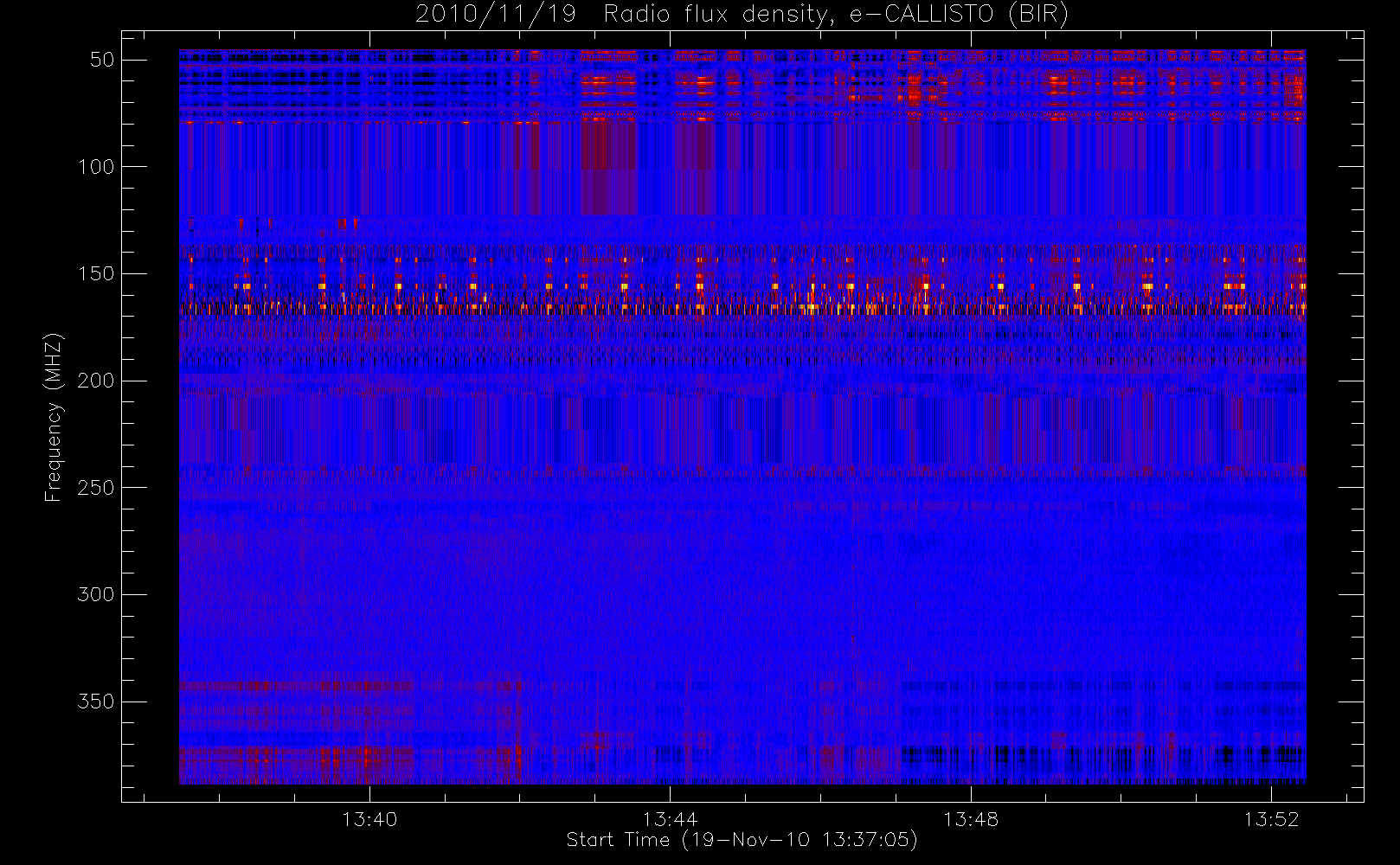
Task: Click the 'Frequency (MHZ)' axis label
Action: 54,417
